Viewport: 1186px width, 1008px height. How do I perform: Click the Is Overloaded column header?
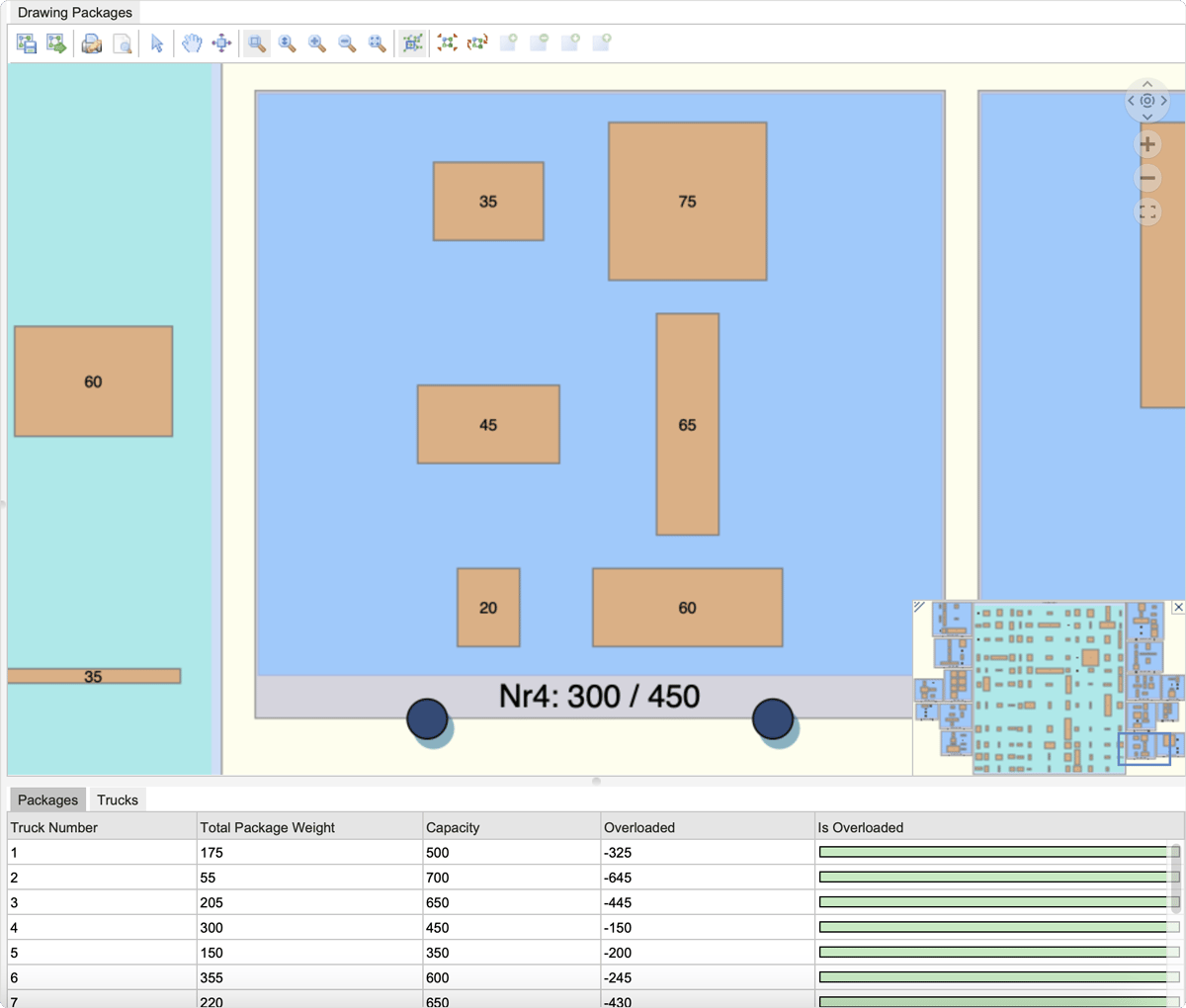pos(999,827)
